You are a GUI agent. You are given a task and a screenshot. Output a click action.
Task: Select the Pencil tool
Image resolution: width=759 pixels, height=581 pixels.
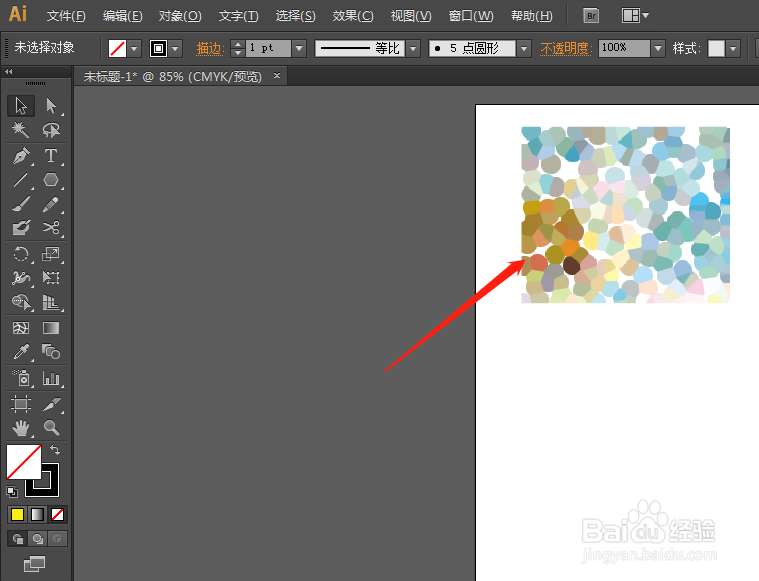tap(51, 204)
